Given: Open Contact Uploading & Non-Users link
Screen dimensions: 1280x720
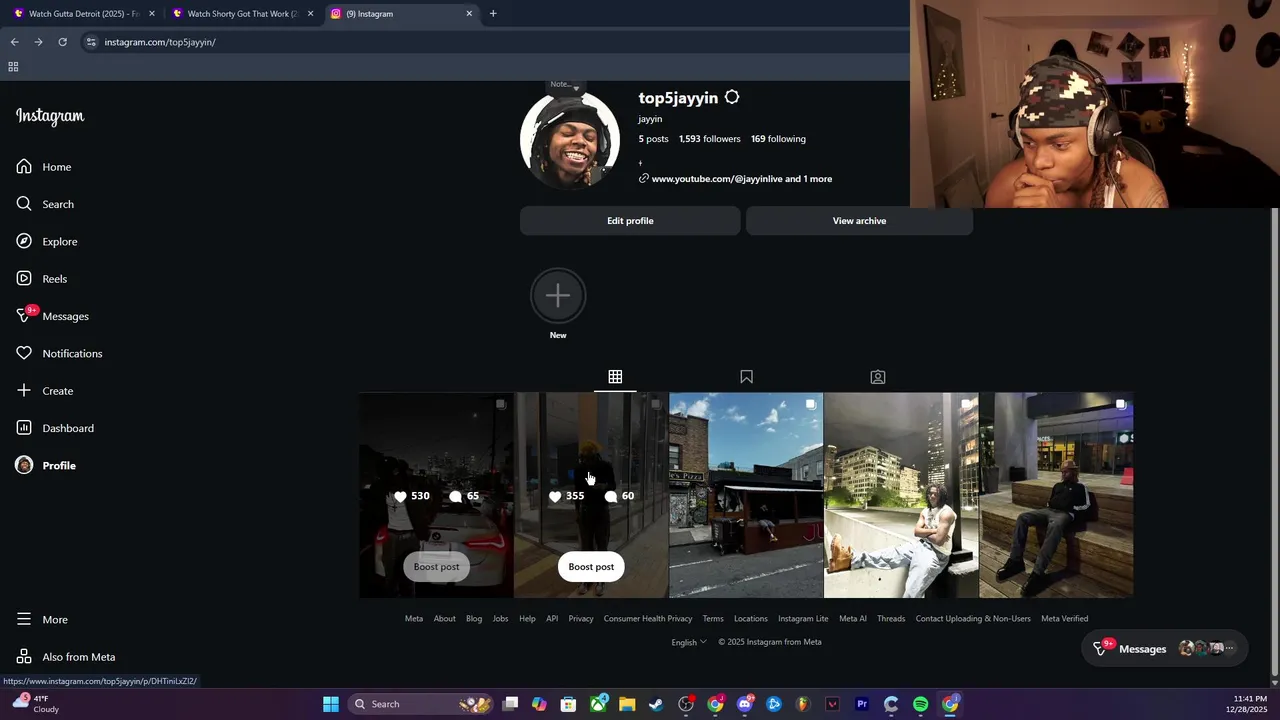Looking at the screenshot, I should click(x=973, y=619).
